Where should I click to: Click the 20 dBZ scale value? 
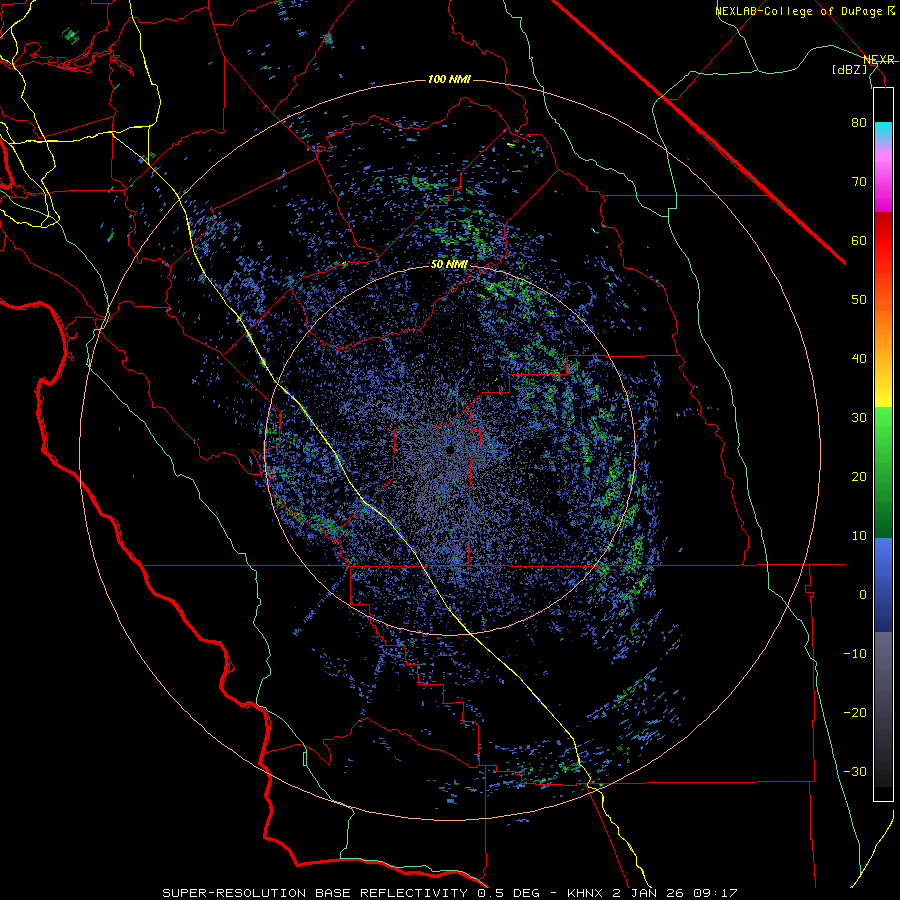click(859, 477)
